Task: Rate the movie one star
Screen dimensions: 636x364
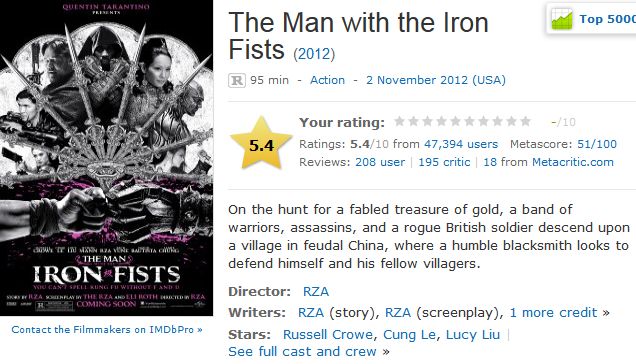Action: point(400,121)
